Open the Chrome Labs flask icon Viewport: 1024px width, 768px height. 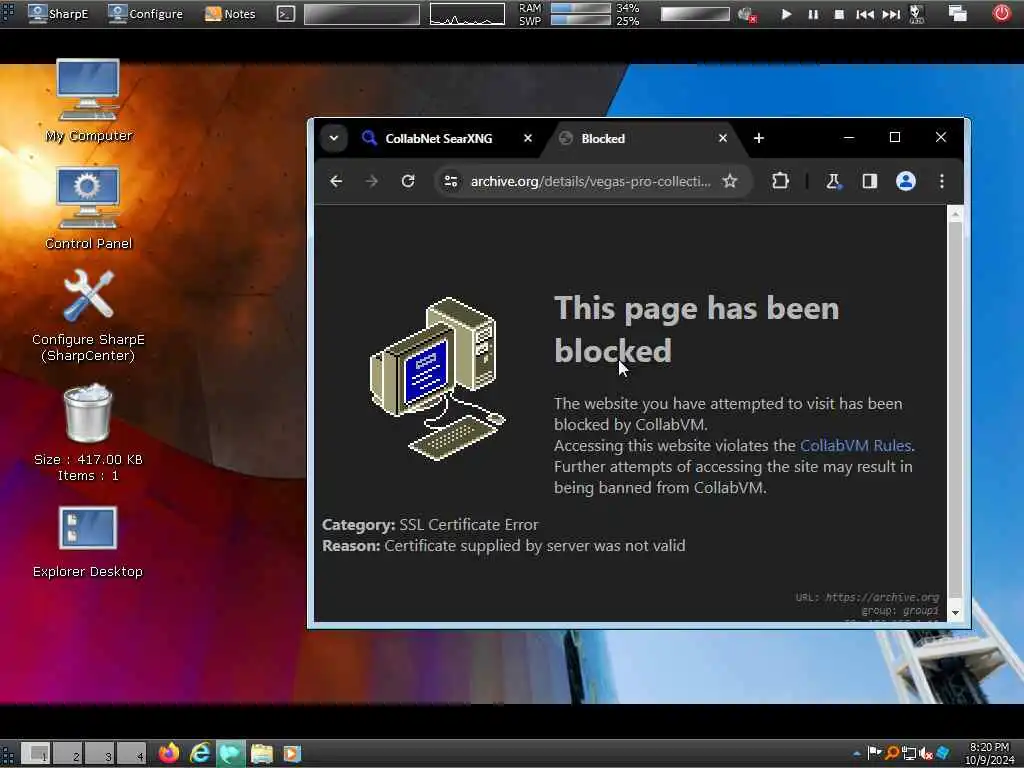[833, 182]
